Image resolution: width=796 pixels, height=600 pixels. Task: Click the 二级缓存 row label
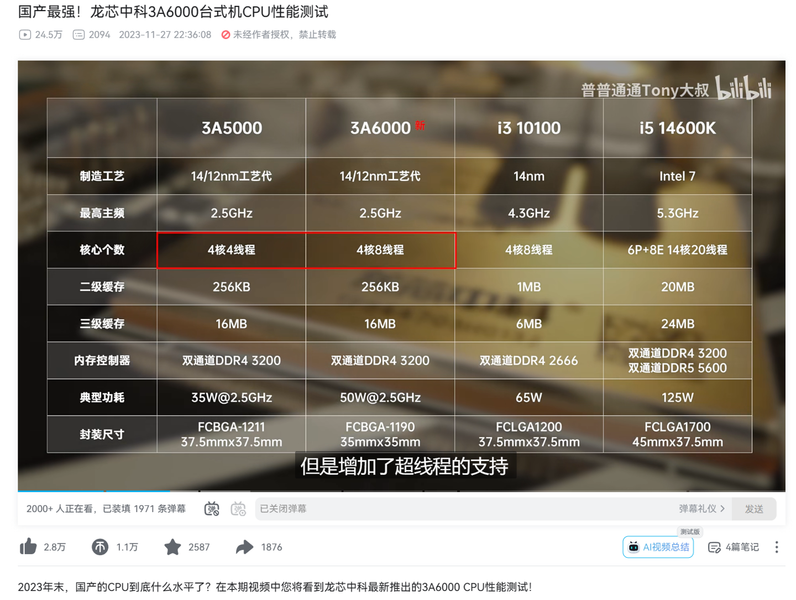[102, 287]
